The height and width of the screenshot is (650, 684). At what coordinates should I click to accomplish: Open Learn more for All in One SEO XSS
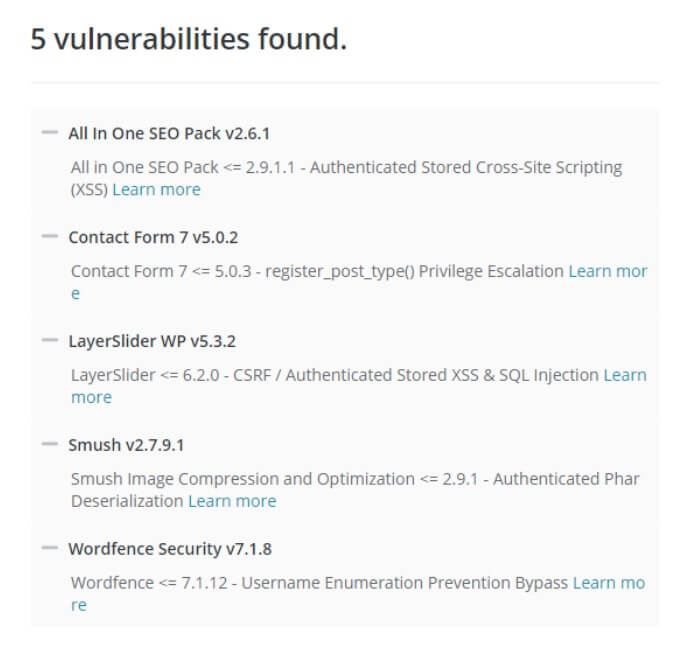157,190
